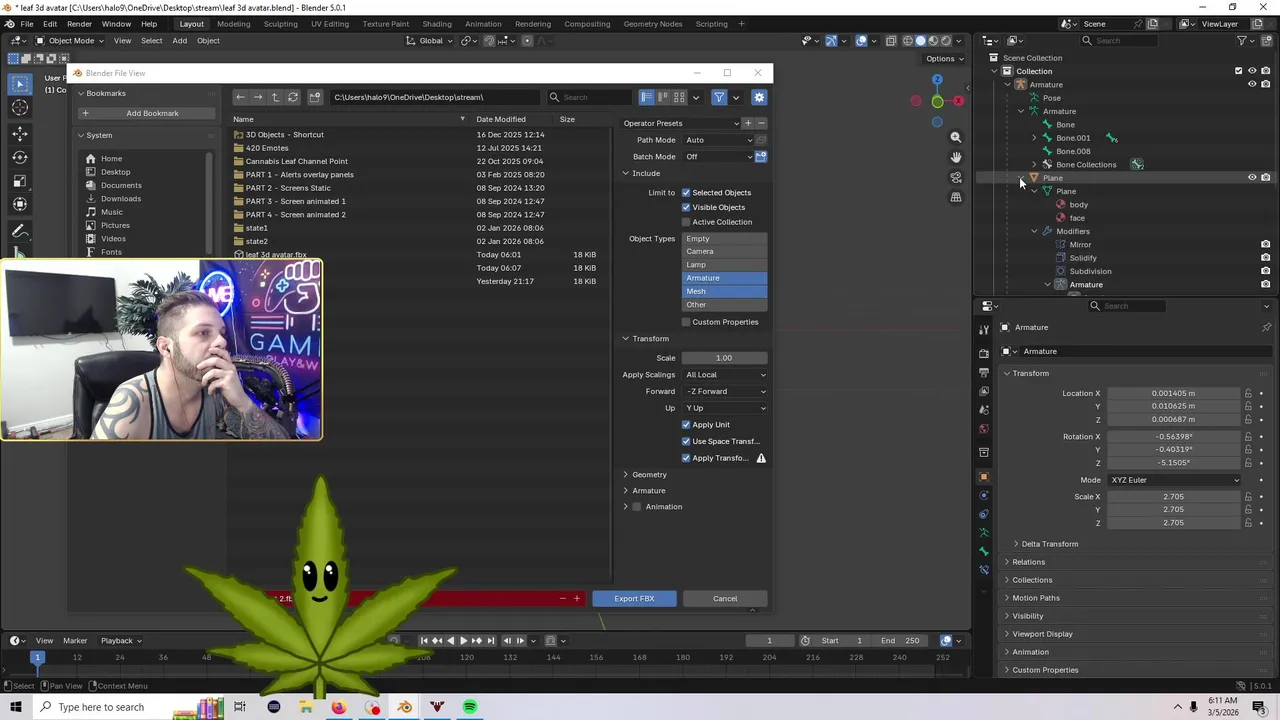The image size is (1280, 720).
Task: Switch to the Sculpting workspace tab
Action: coord(280,24)
